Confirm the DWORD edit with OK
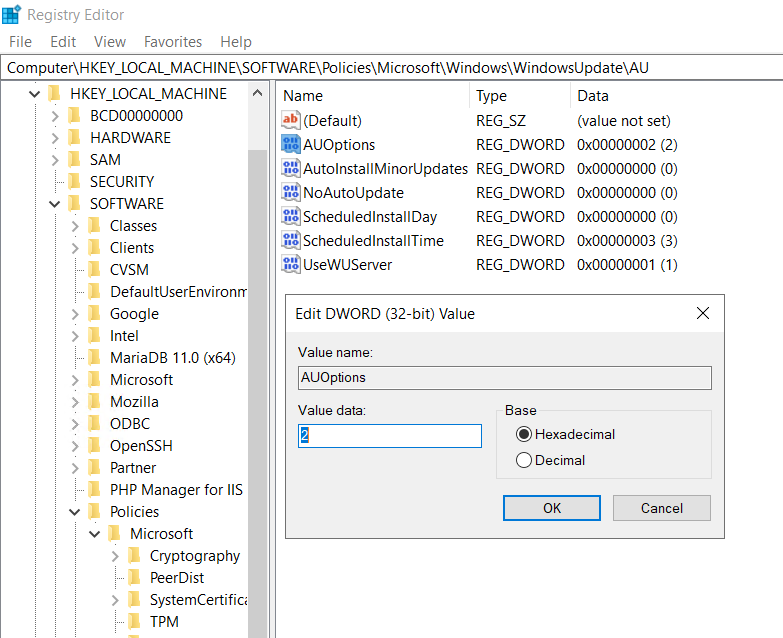783x638 pixels. [x=552, y=508]
